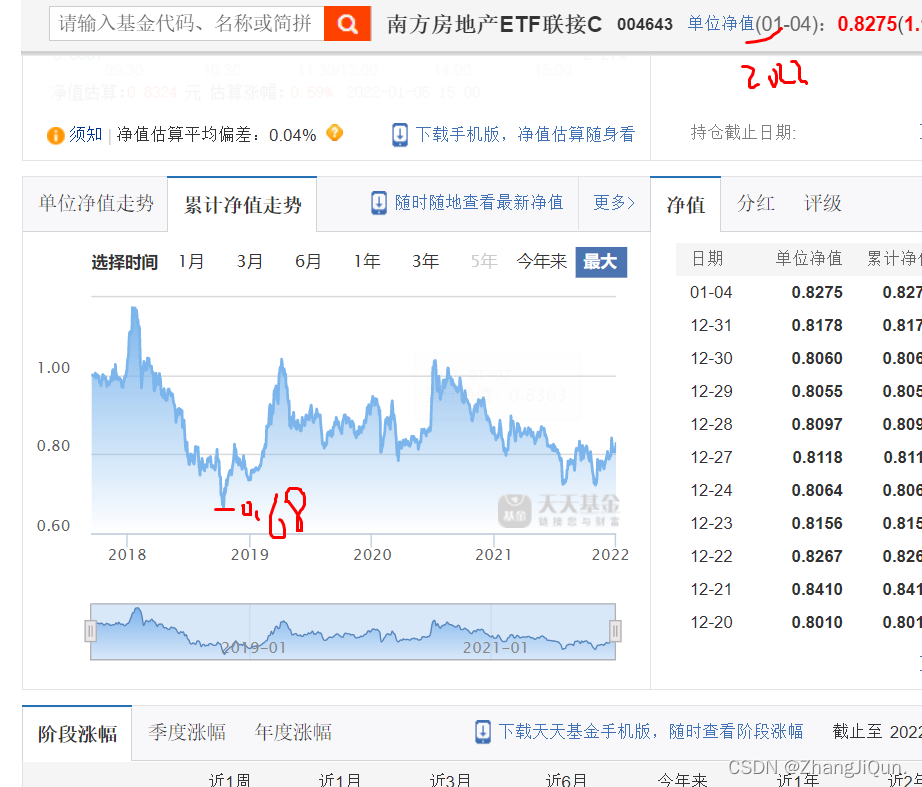The image size is (922, 787).
Task: Click right handle of chart range slider
Action: pyautogui.click(x=615, y=631)
